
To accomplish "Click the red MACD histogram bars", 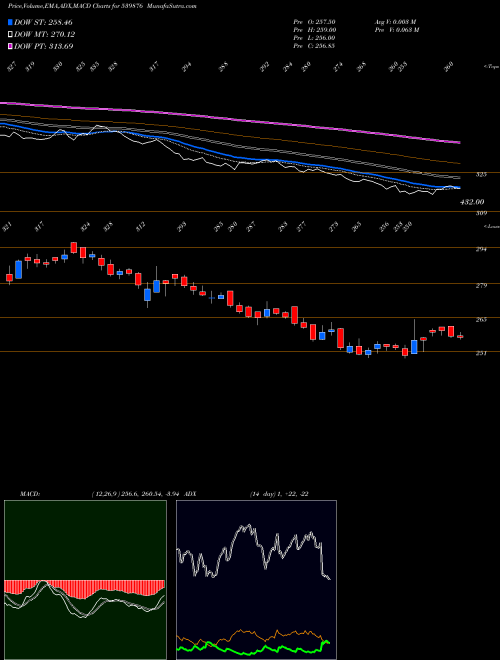I will (84, 588).
